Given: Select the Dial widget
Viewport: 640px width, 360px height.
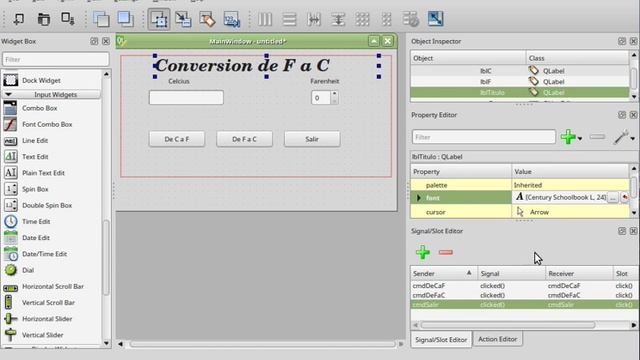Looking at the screenshot, I should click(x=28, y=270).
